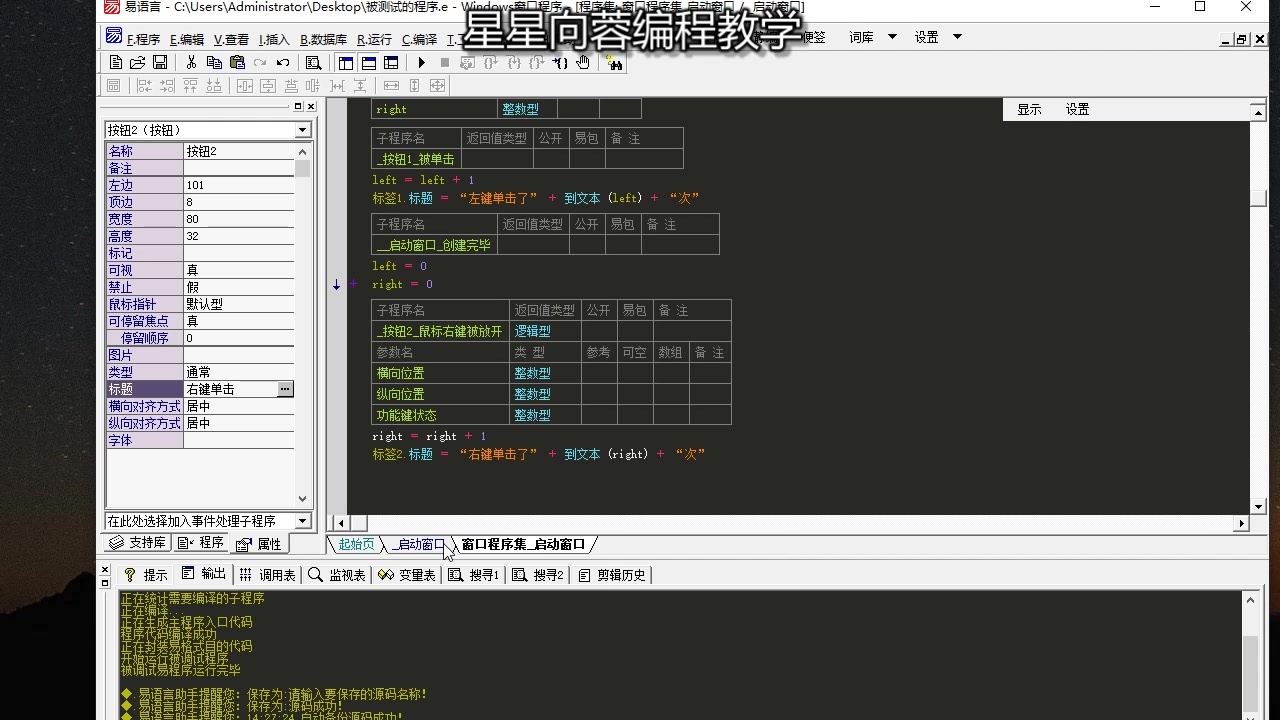Stop the running program
This screenshot has width=1280, height=720.
[444, 62]
